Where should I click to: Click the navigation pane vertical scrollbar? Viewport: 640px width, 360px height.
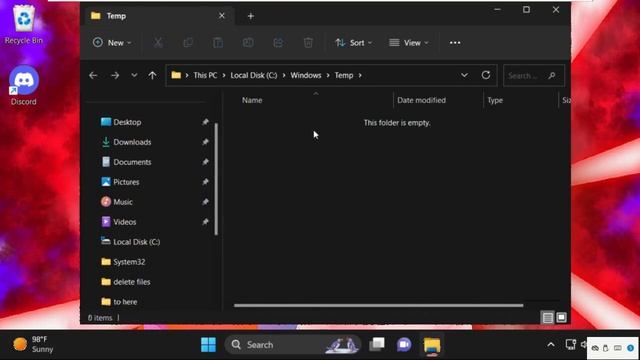[x=216, y=179]
